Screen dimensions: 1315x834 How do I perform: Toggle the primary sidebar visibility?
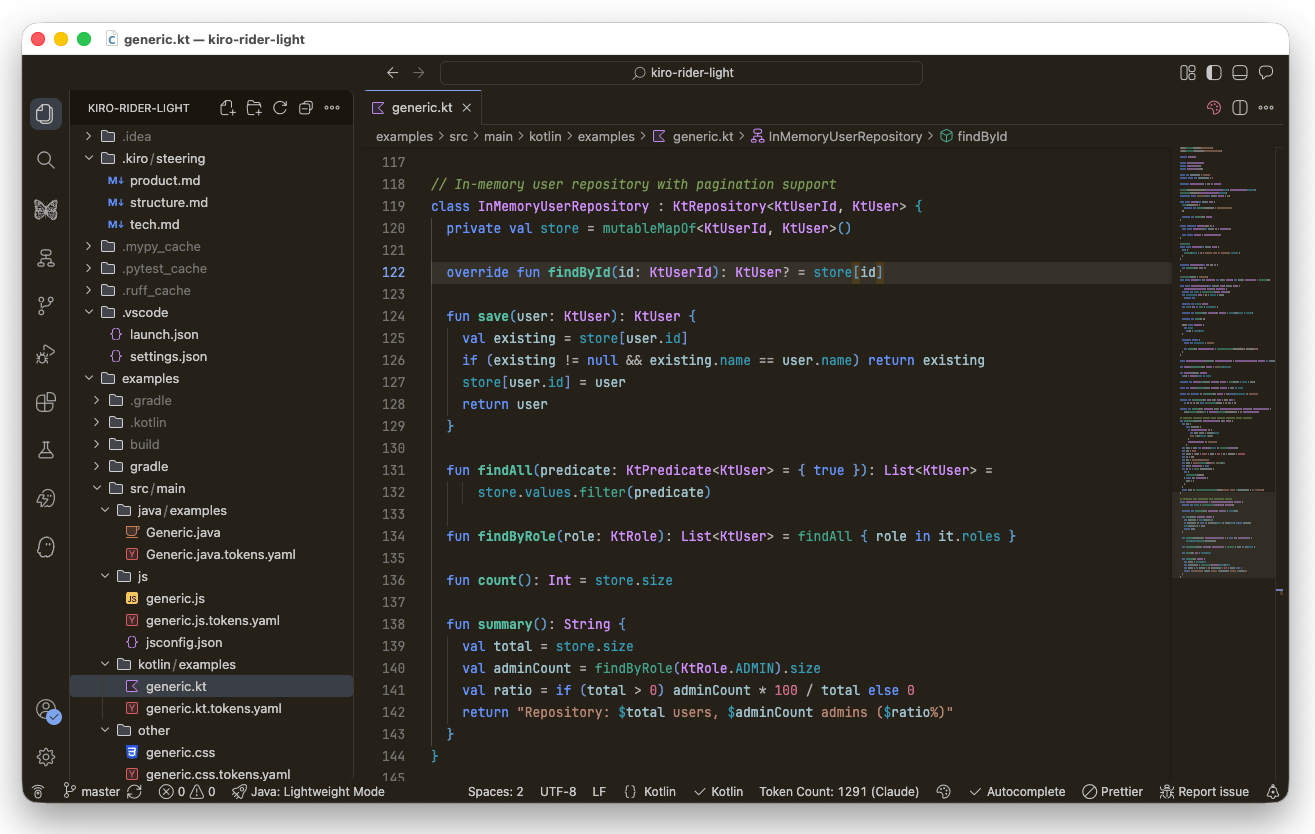[1214, 73]
